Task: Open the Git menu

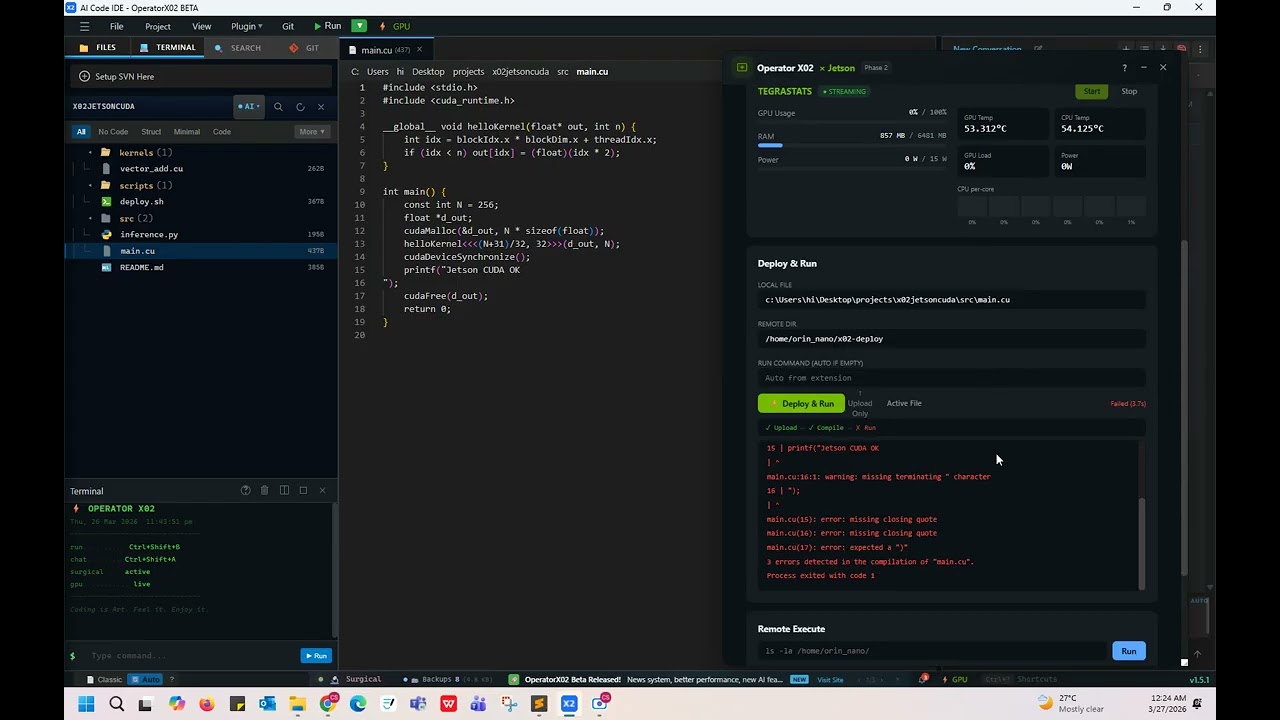Action: pyautogui.click(x=288, y=26)
